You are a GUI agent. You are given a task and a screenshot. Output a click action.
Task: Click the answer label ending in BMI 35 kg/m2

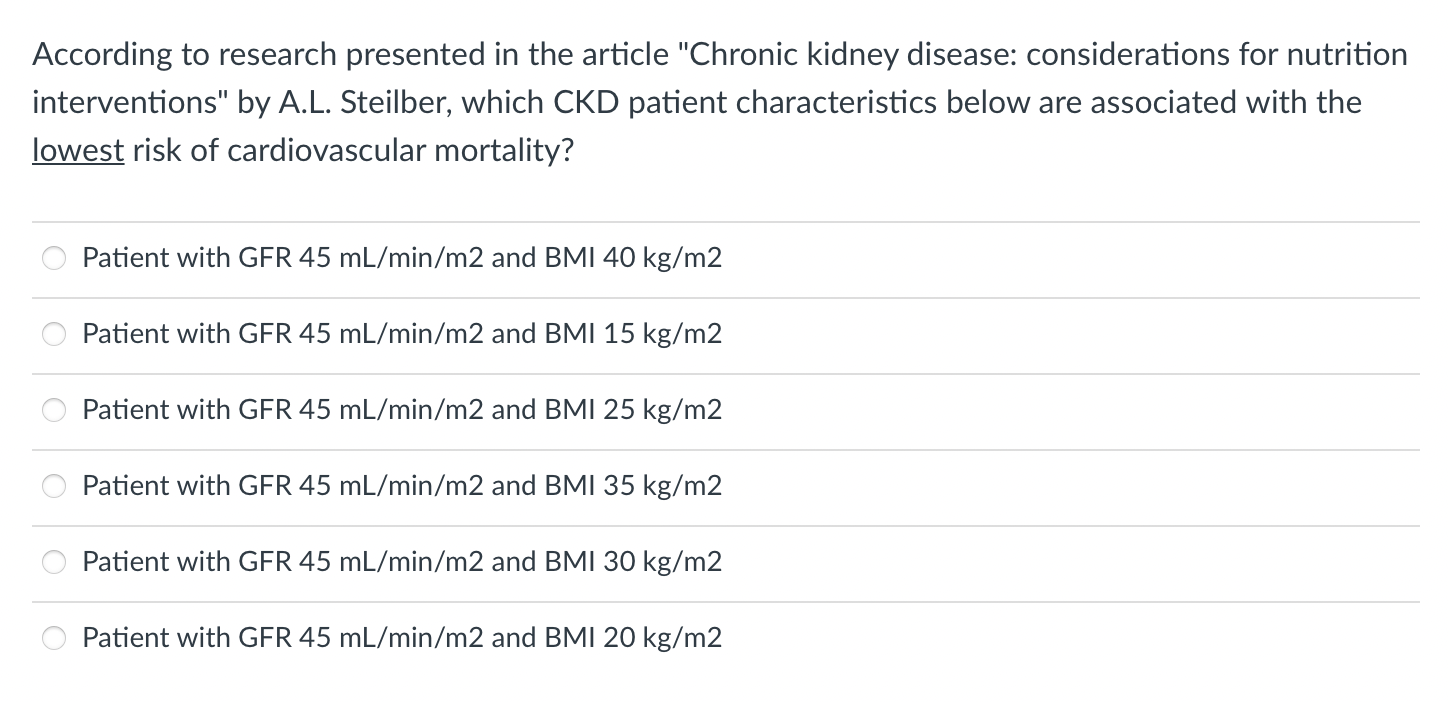tap(401, 486)
